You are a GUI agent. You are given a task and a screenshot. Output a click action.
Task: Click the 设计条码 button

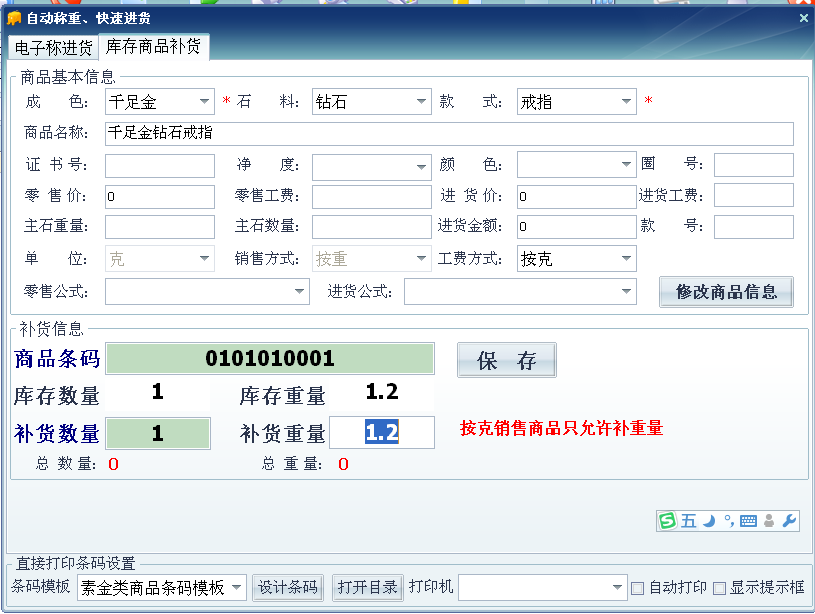tap(288, 587)
